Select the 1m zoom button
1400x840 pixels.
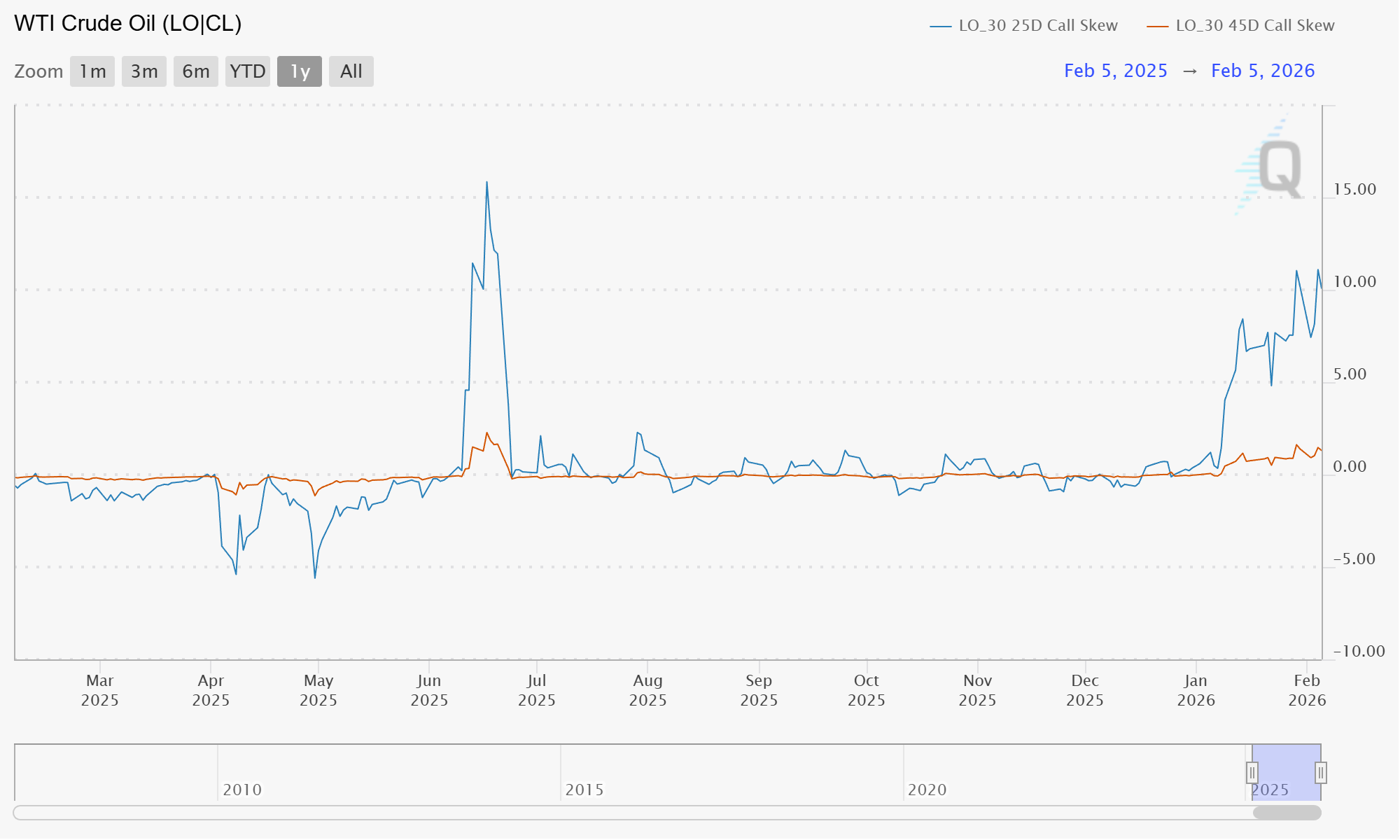(x=92, y=71)
